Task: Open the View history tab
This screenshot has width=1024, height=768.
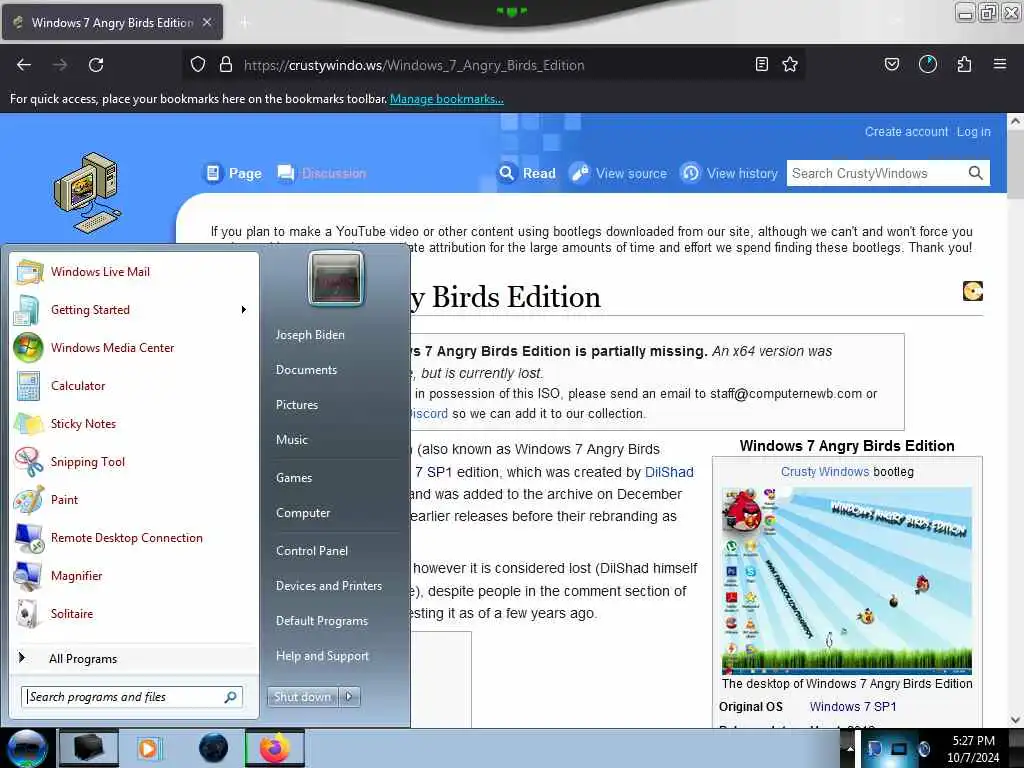Action: 729,173
